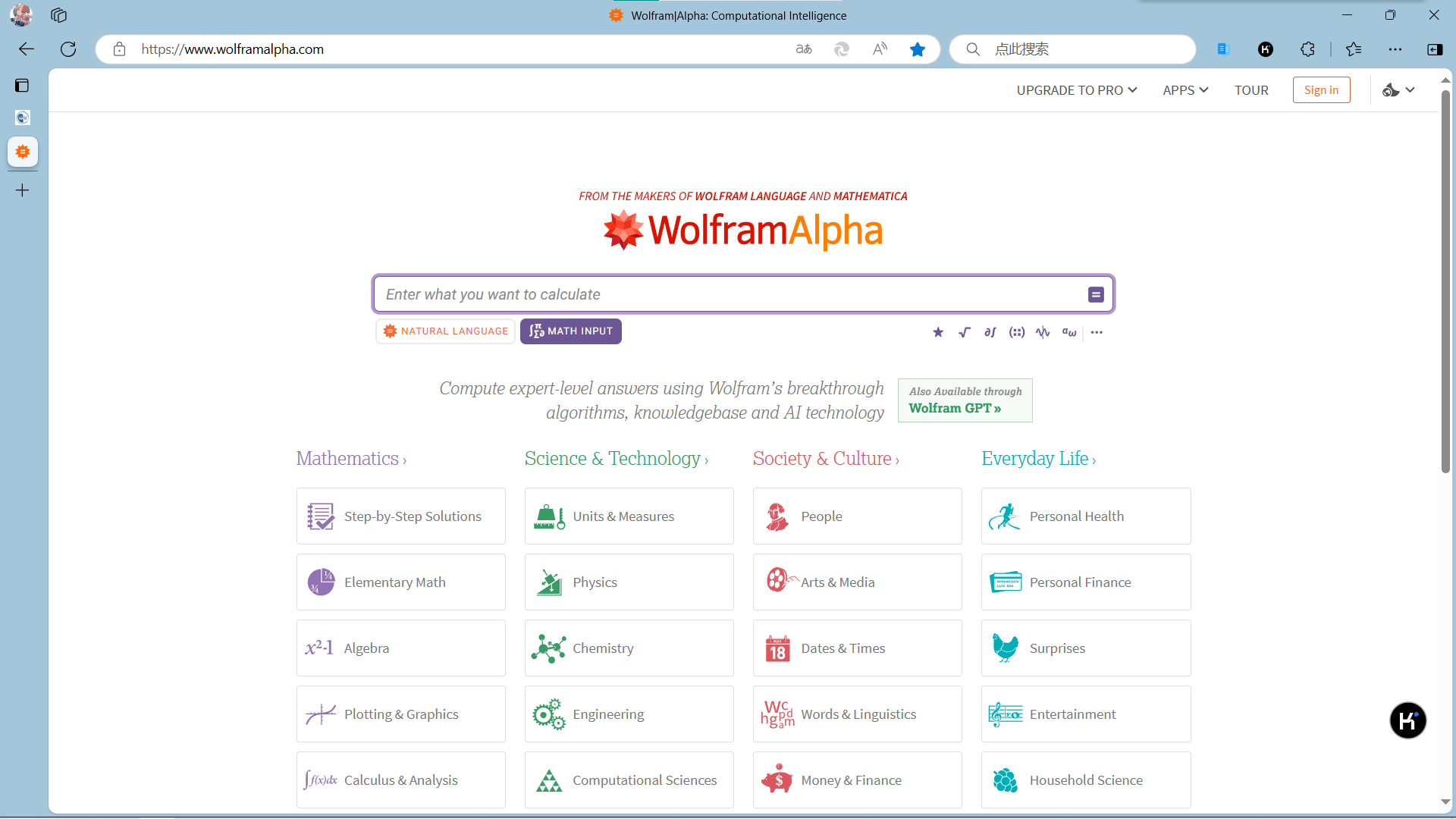Switch to Natural Language input mode
Screen dimensions: 1456x819
pos(446,331)
